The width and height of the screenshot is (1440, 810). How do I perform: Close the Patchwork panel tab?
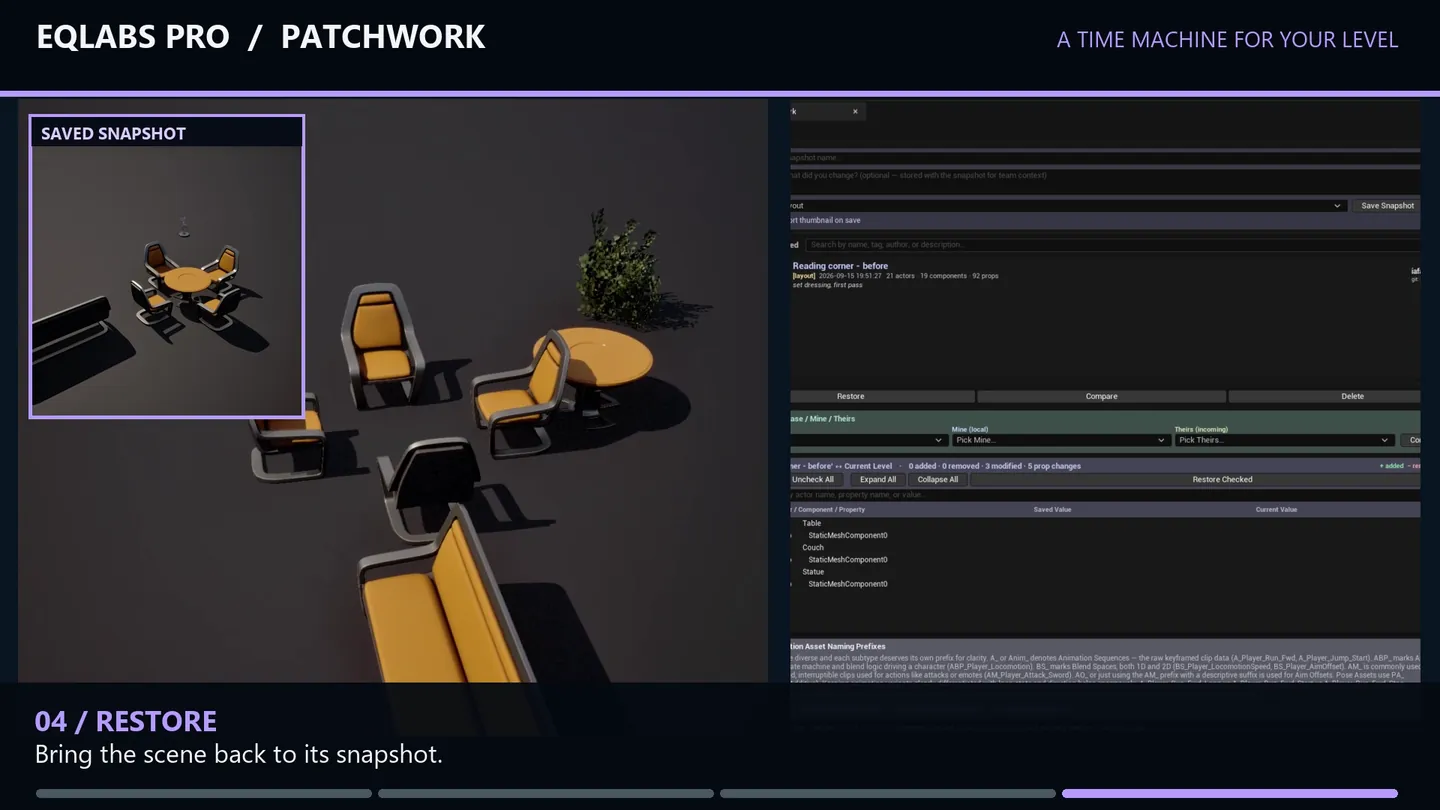(x=855, y=111)
